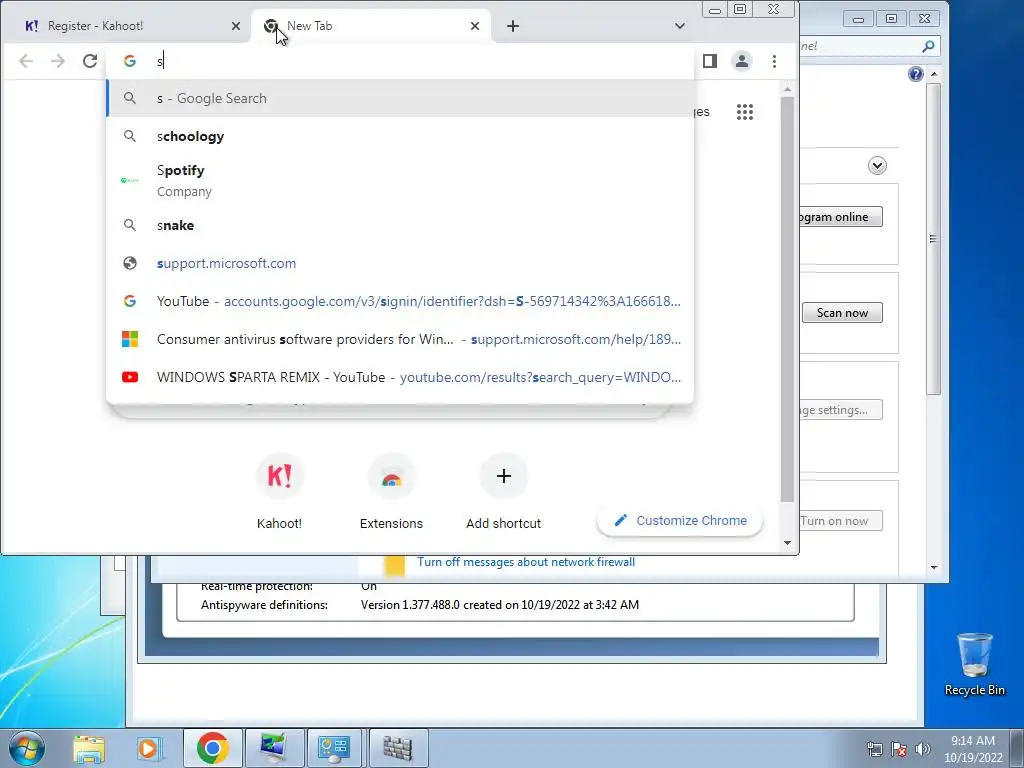The image size is (1024, 768).
Task: Choose the 'snake' search suggestion
Action: [x=400, y=225]
